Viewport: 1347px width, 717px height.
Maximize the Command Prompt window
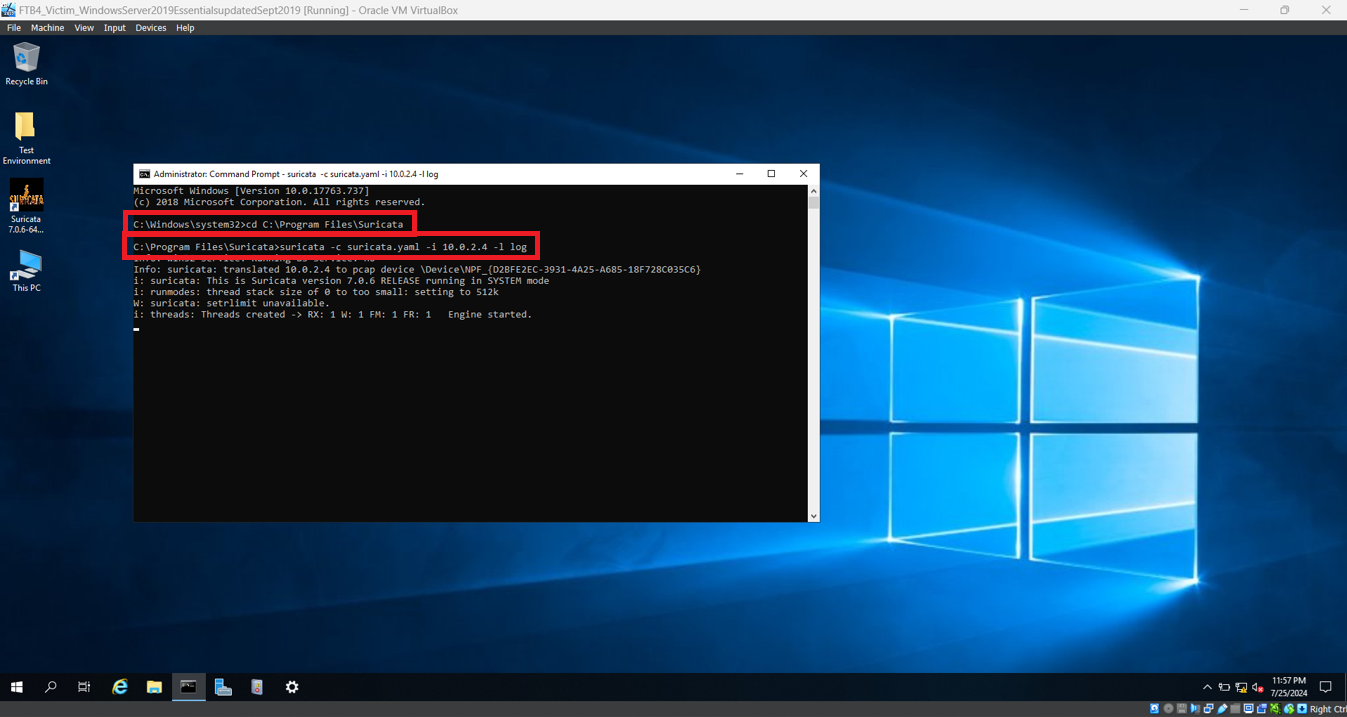coord(771,174)
